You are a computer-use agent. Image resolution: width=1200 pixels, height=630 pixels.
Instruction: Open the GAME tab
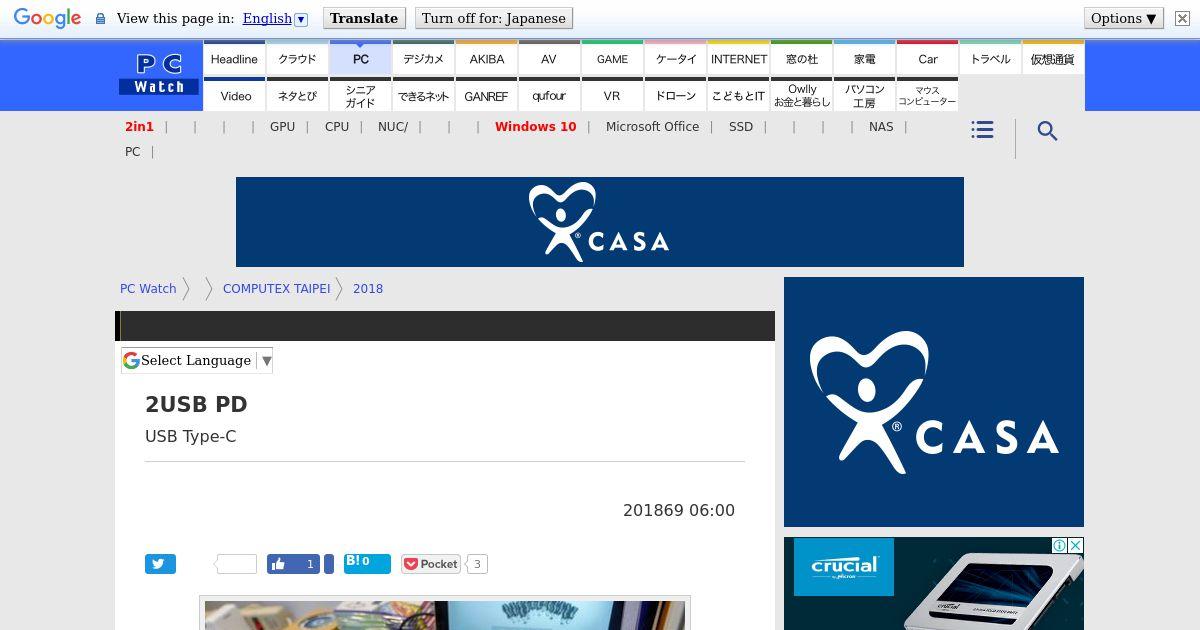pyautogui.click(x=612, y=59)
